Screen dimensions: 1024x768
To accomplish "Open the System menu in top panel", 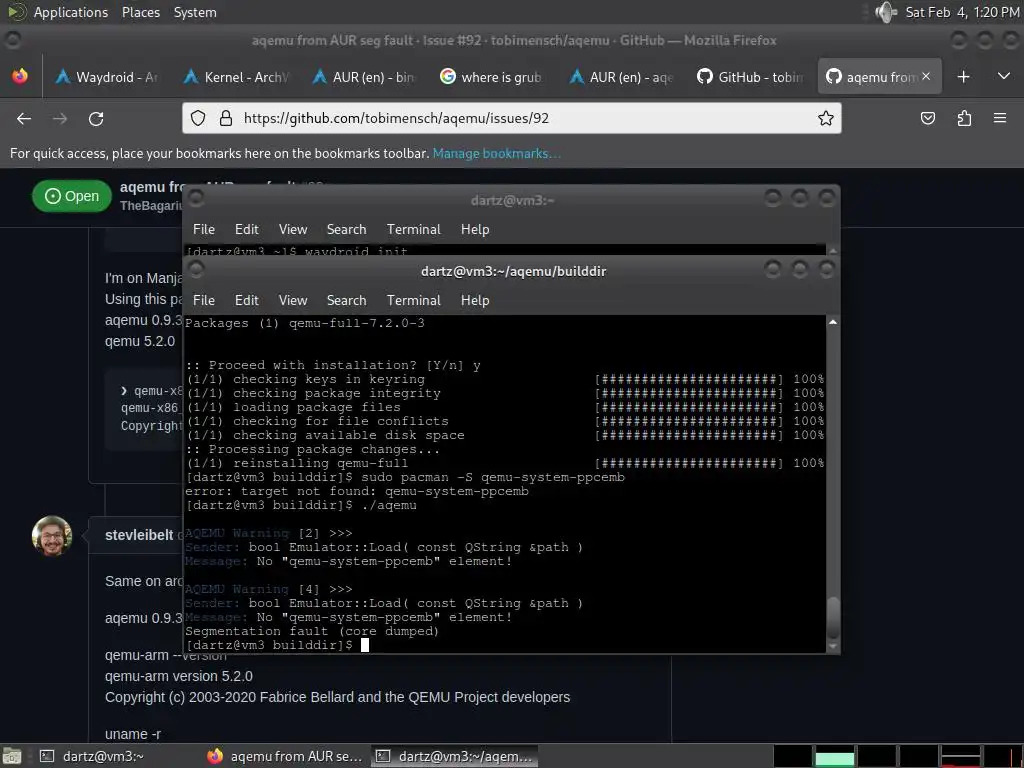I will tap(195, 12).
